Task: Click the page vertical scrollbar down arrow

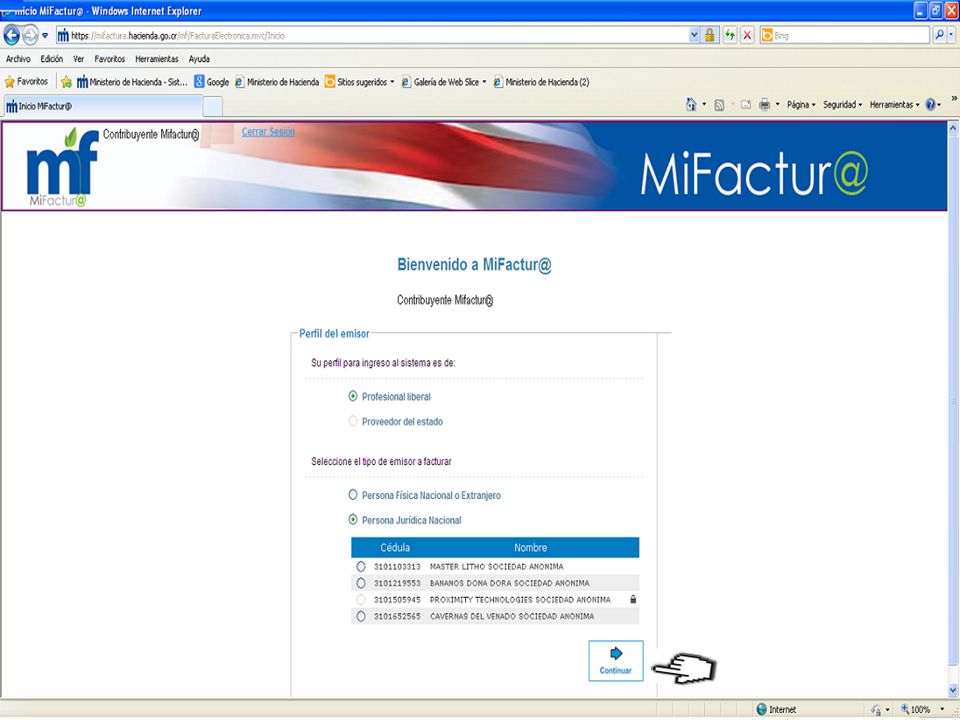Action: (x=953, y=691)
